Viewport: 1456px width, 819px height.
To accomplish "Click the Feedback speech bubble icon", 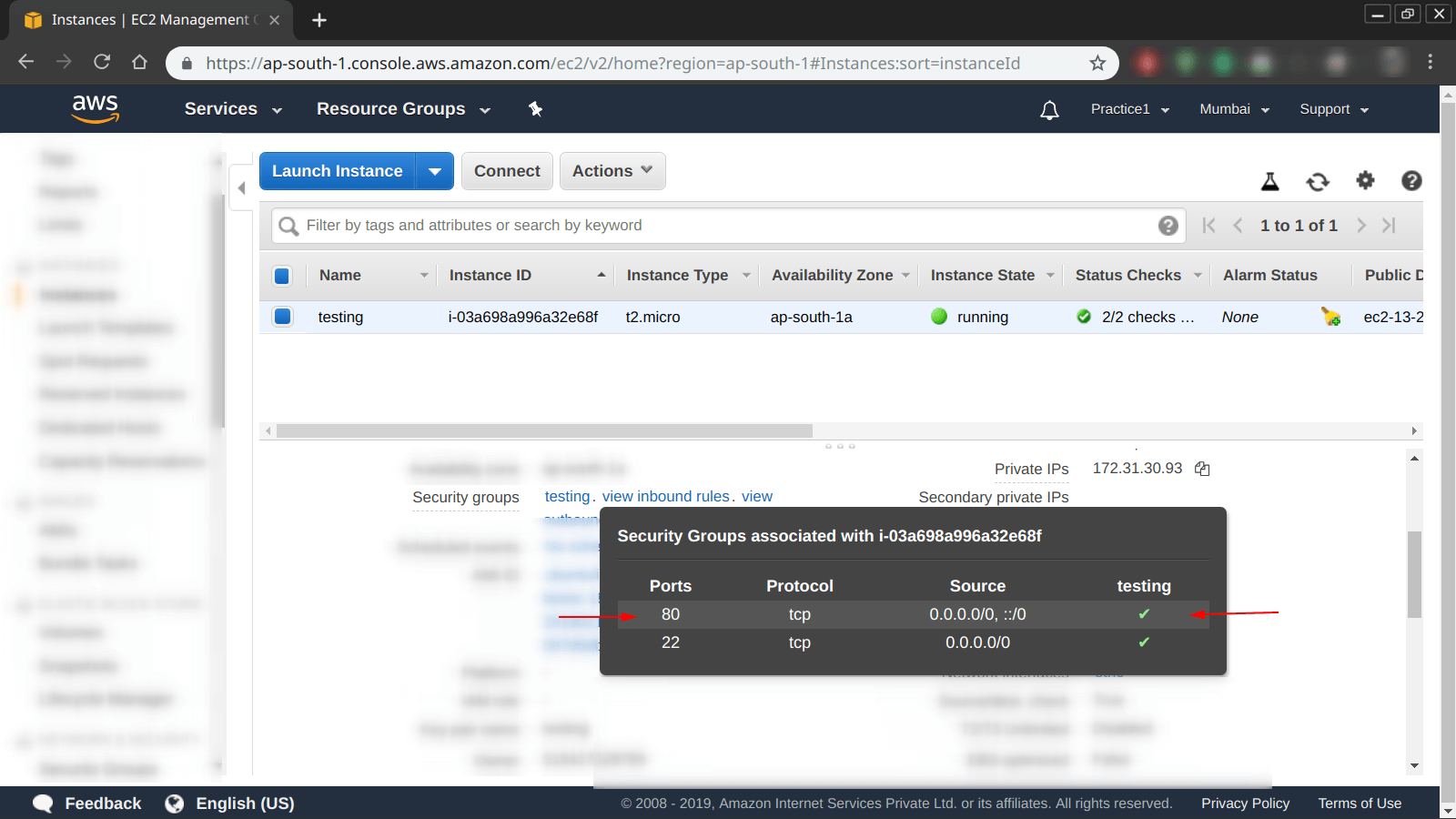I will tap(43, 804).
